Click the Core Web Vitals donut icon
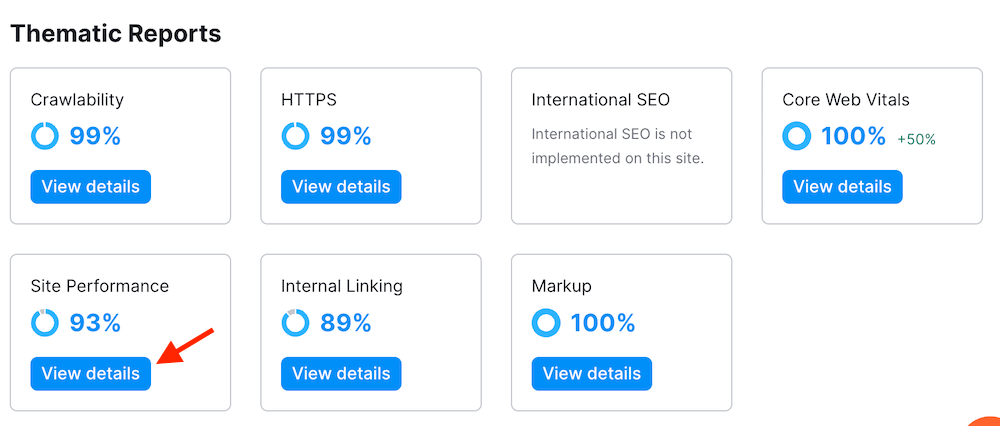 point(797,136)
